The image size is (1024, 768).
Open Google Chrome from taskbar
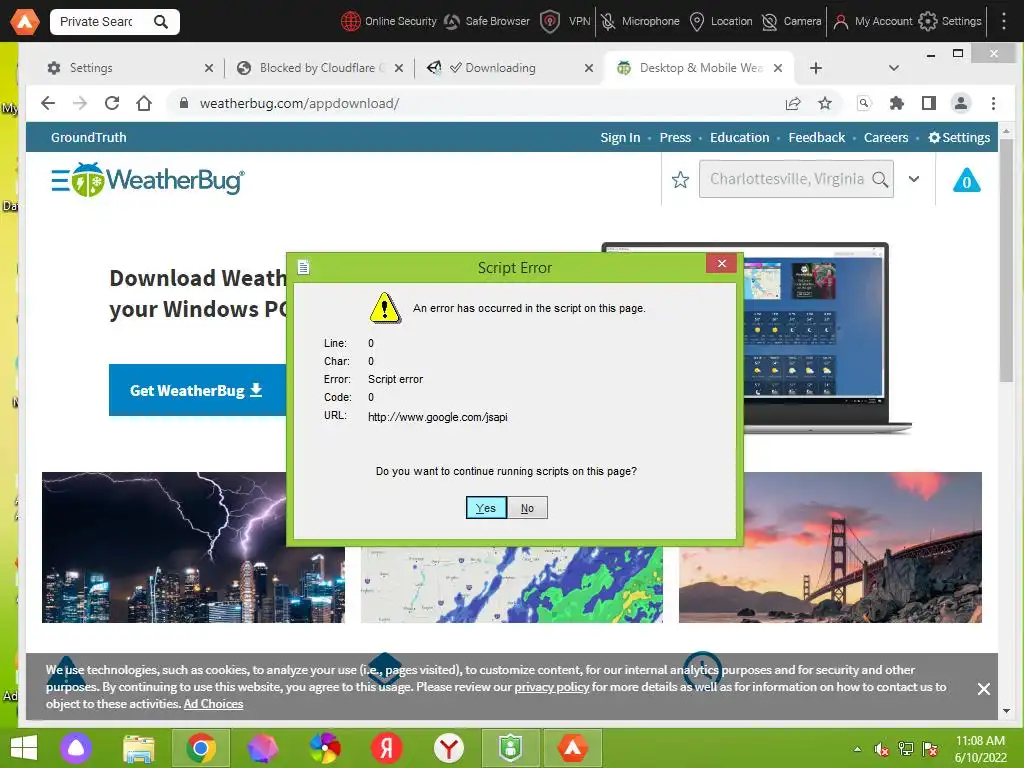point(201,748)
